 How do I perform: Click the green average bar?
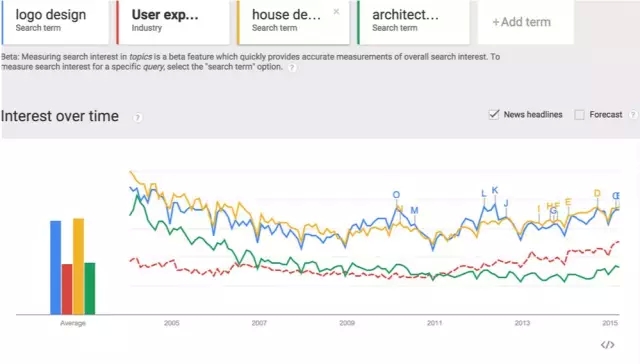(90, 289)
